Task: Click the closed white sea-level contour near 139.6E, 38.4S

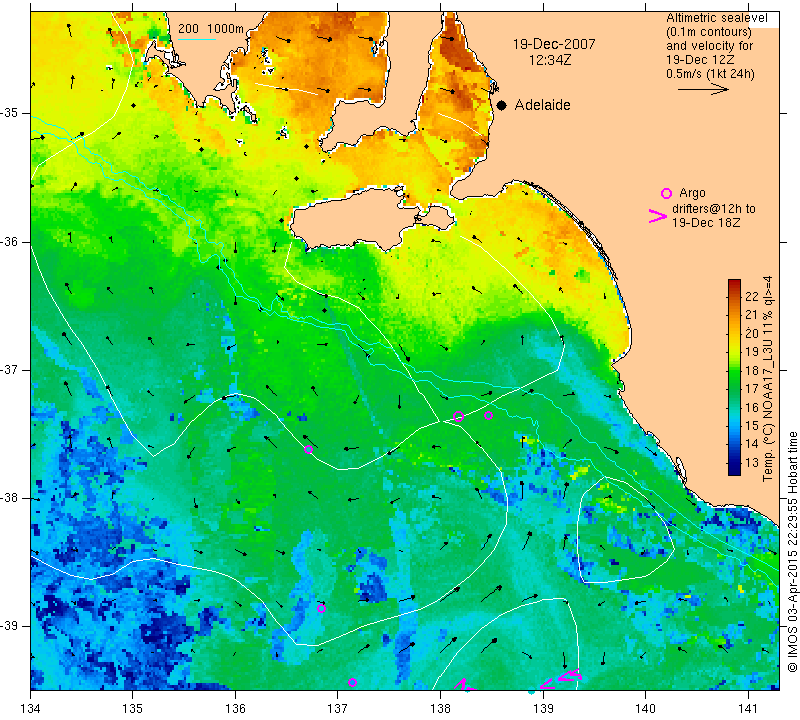Action: pos(626,530)
